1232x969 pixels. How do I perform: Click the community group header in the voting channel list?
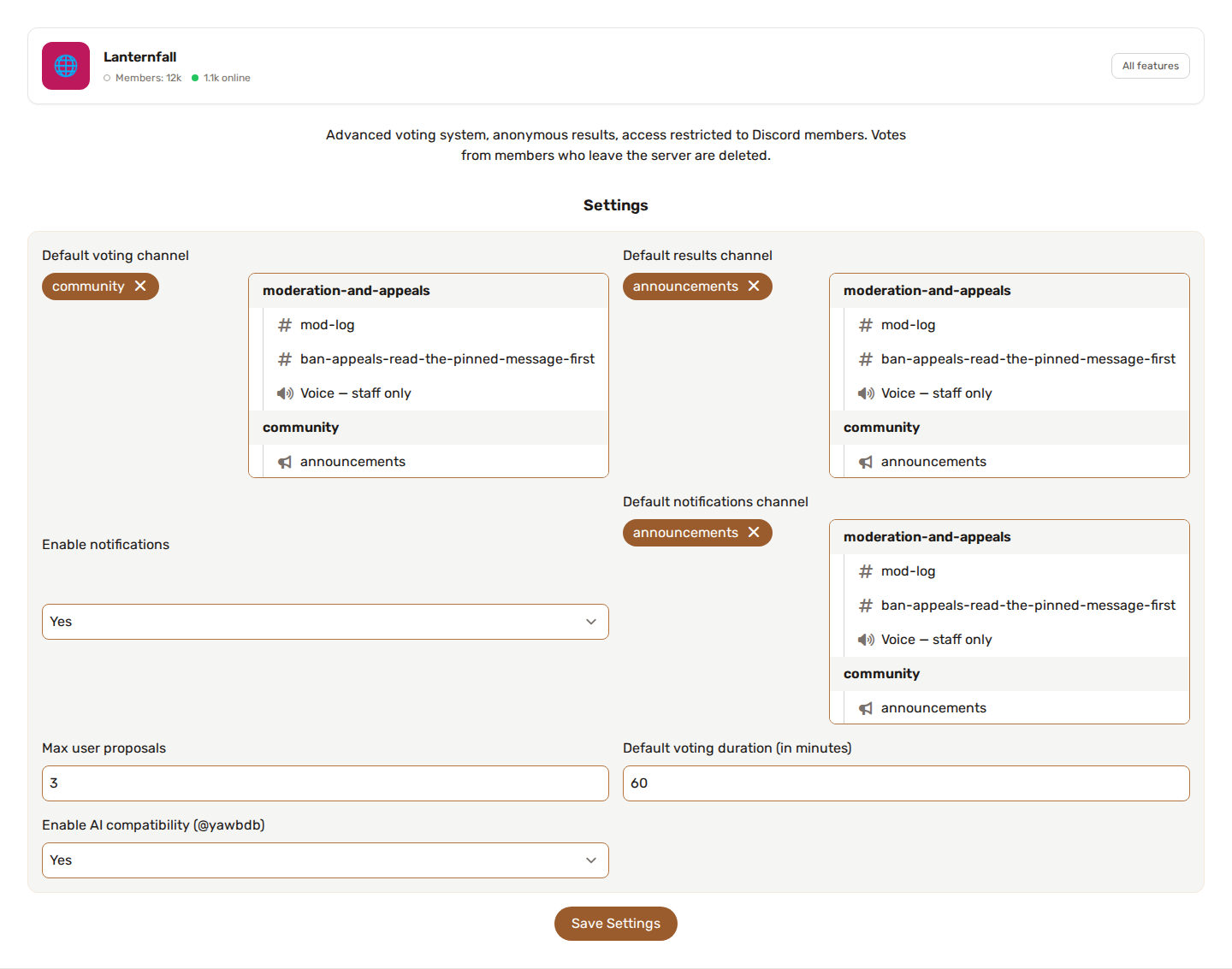429,428
